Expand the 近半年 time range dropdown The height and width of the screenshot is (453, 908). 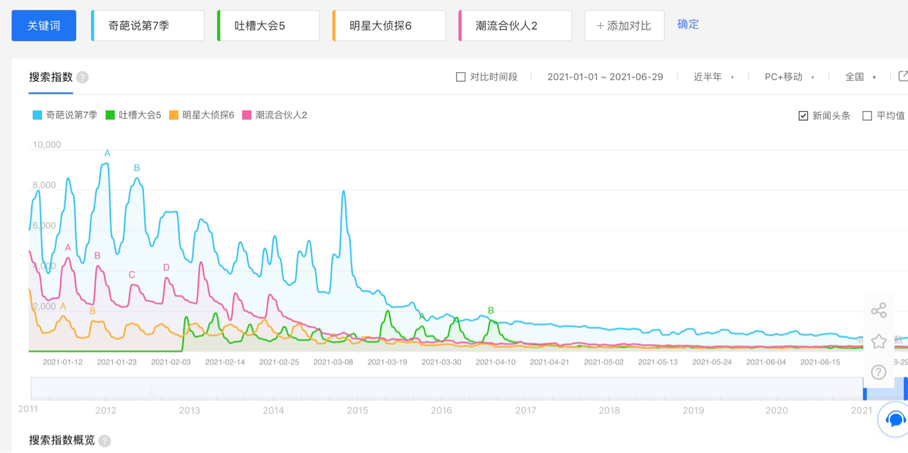713,77
